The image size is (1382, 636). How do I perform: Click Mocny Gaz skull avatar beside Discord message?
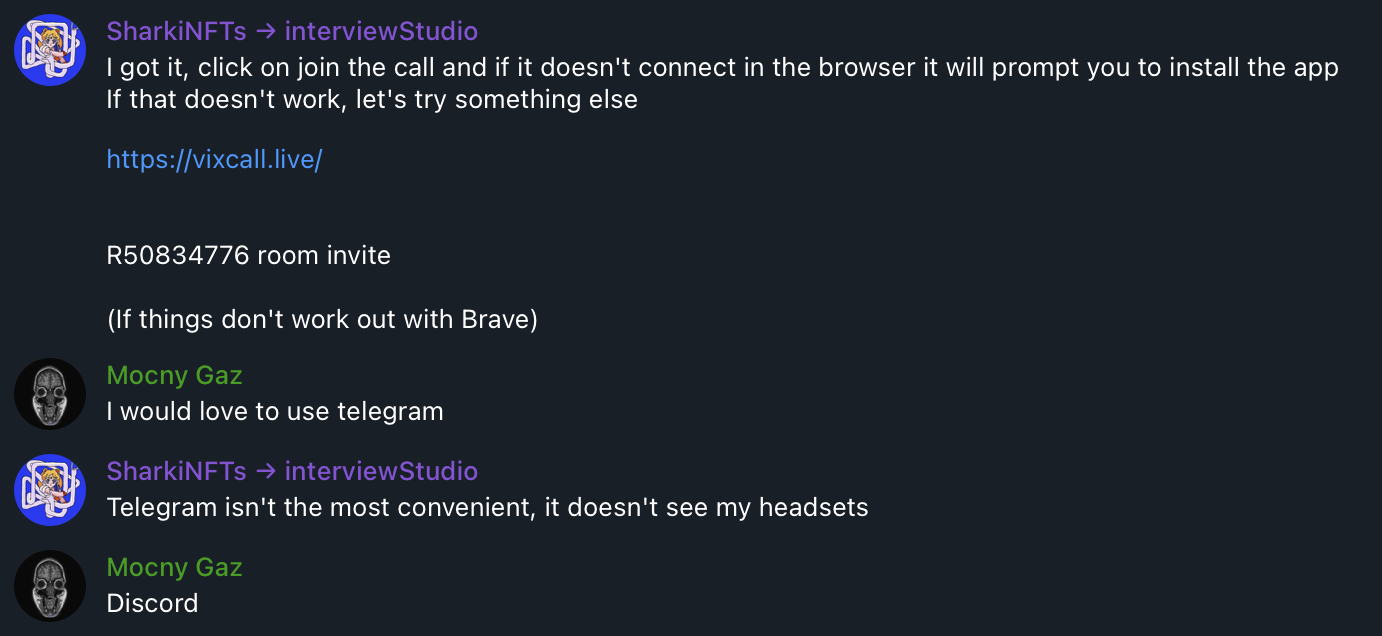click(x=50, y=586)
